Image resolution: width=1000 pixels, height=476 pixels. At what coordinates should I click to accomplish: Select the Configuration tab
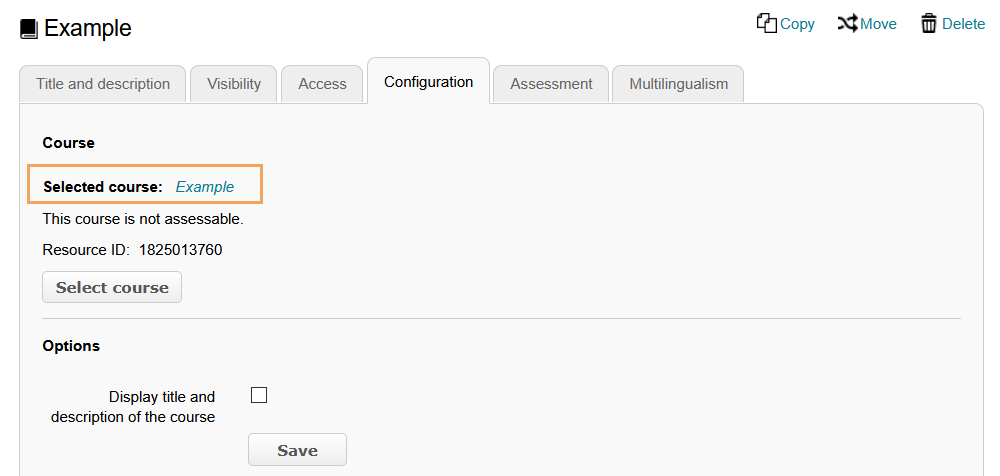coord(428,82)
